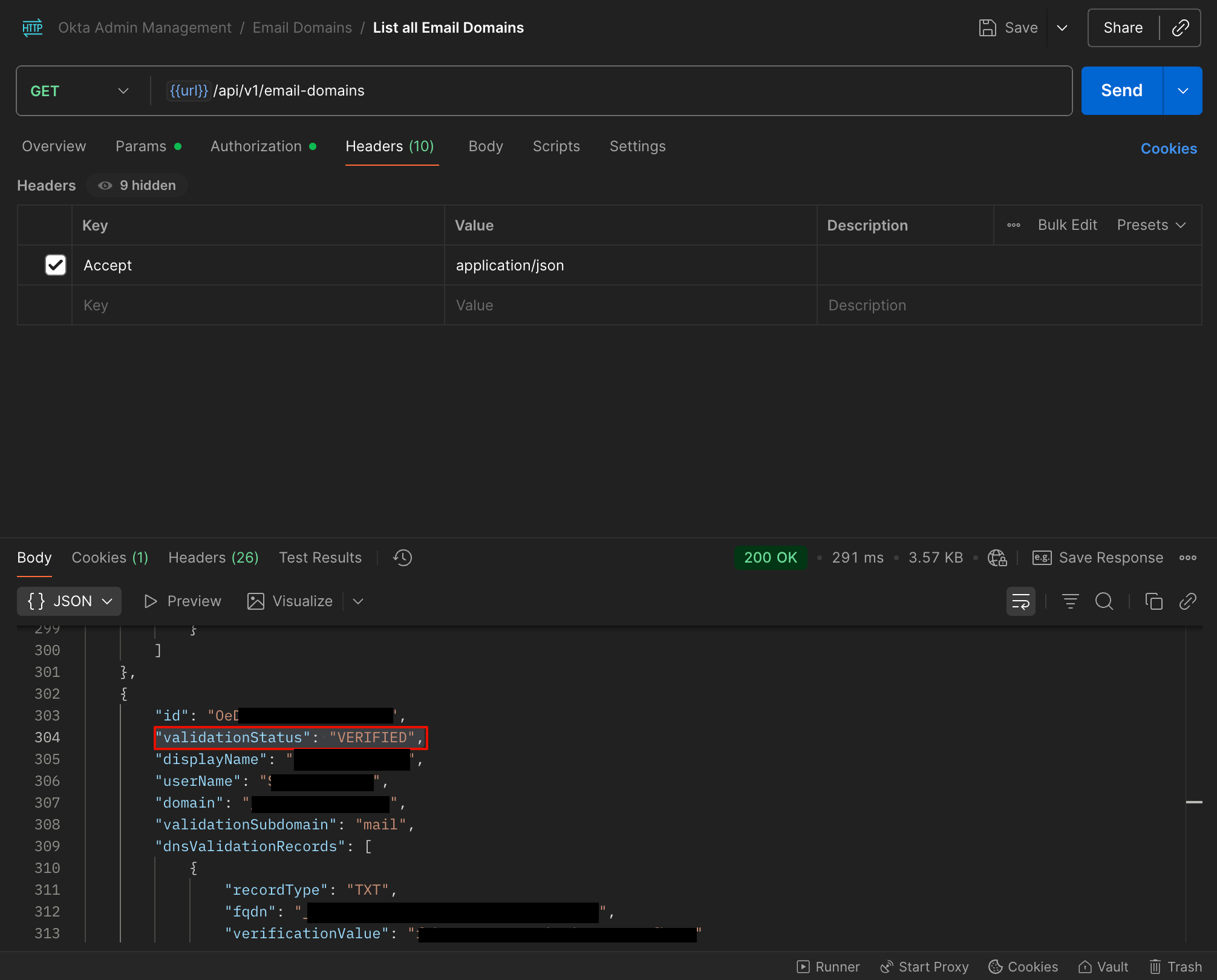Click Bulk Edit in the headers table
This screenshot has height=980, width=1217.
coord(1067,225)
